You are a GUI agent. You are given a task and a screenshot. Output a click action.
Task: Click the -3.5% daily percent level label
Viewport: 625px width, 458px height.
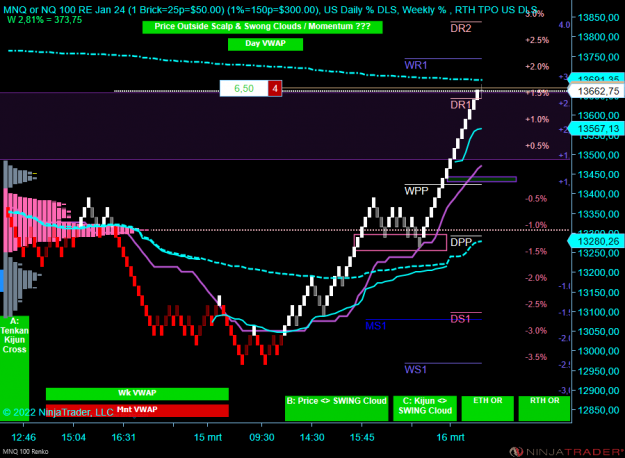[536, 357]
